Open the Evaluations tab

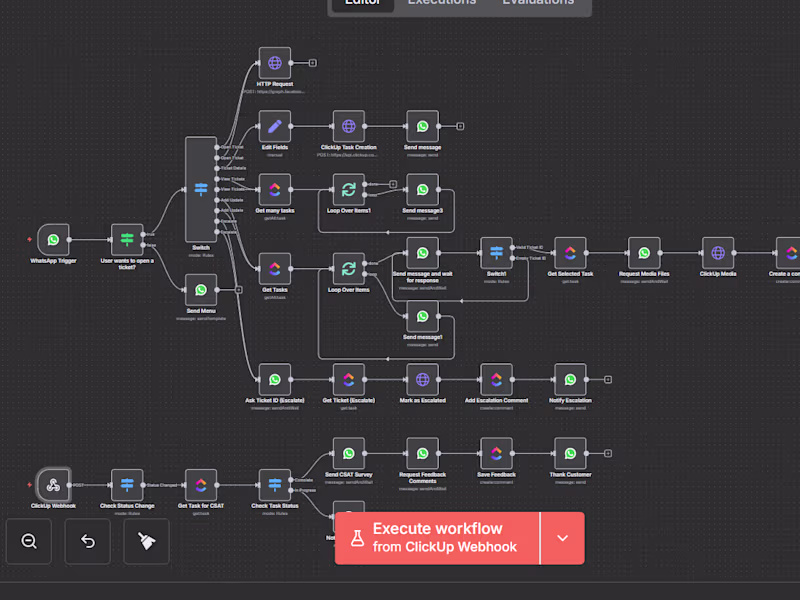tap(538, 3)
